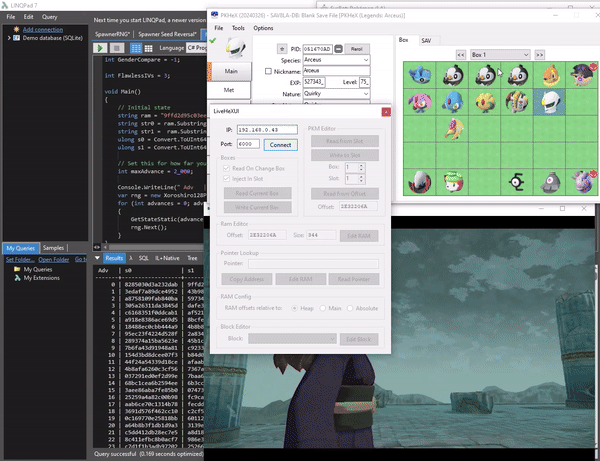Viewport: 600px width, 461px height.
Task: Click the Set Folder... link
Action: (x=20, y=259)
